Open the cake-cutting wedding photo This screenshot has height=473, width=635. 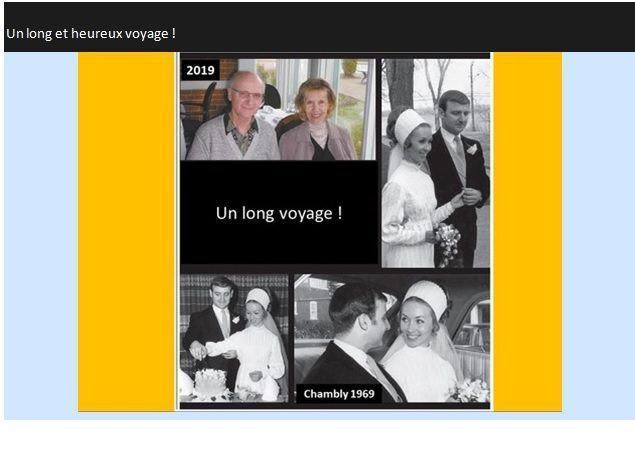(x=233, y=338)
